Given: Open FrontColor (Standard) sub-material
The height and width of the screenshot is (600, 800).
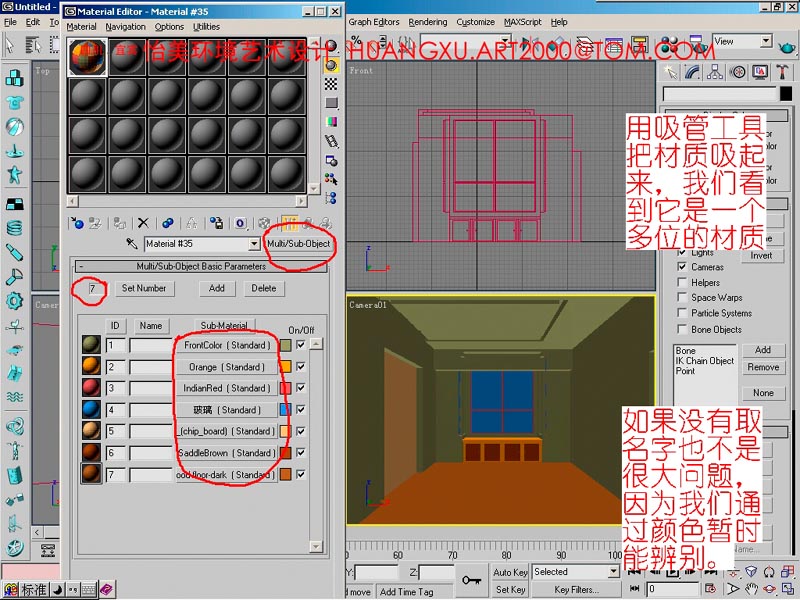Looking at the screenshot, I should point(227,345).
